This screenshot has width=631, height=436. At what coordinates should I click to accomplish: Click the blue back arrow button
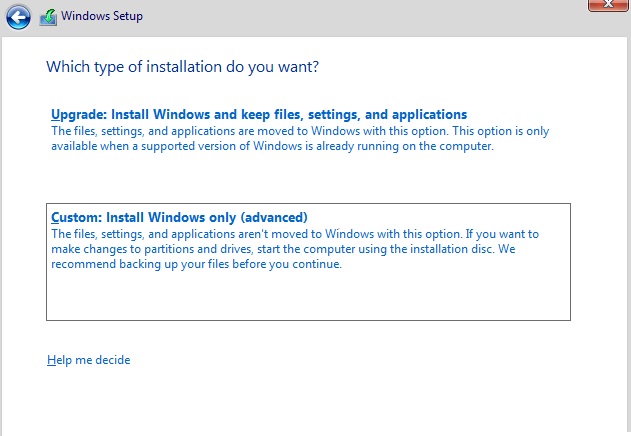(19, 16)
